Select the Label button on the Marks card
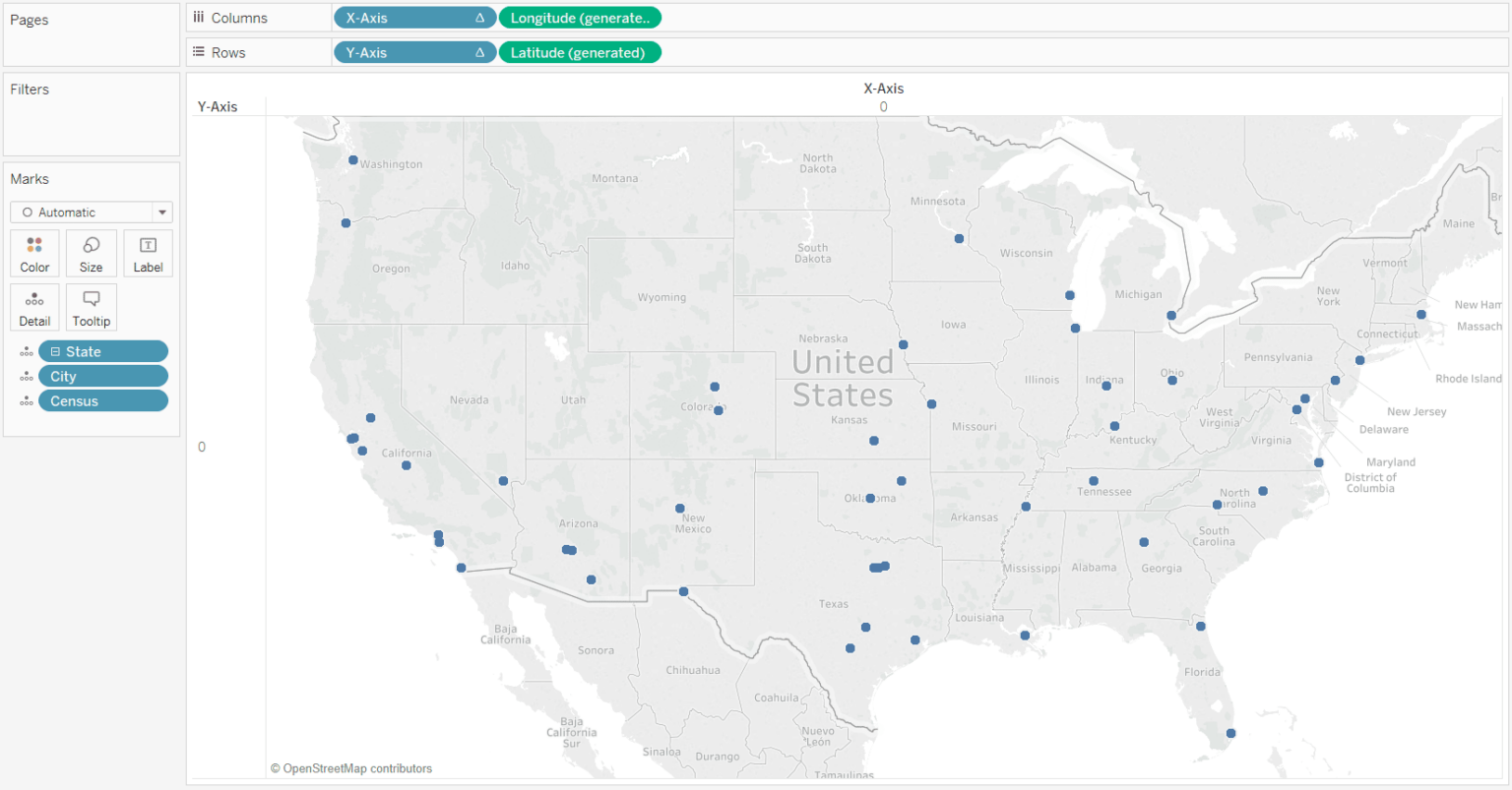1512x790 pixels. pyautogui.click(x=148, y=252)
